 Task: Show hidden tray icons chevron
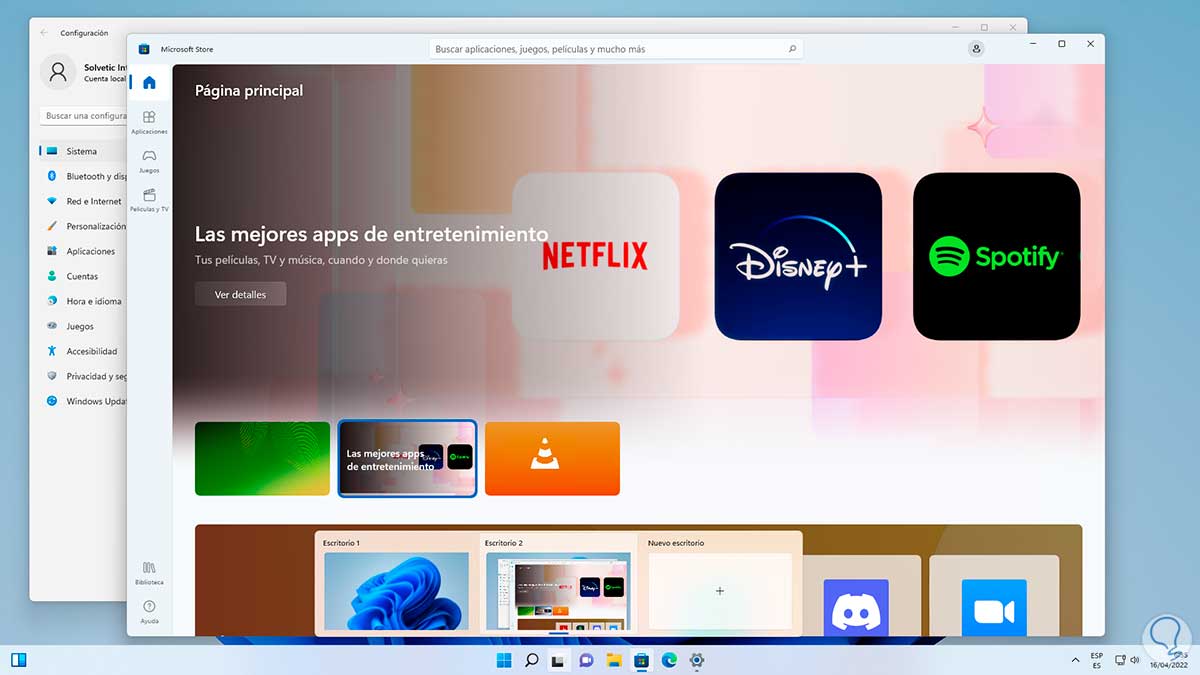point(1075,660)
